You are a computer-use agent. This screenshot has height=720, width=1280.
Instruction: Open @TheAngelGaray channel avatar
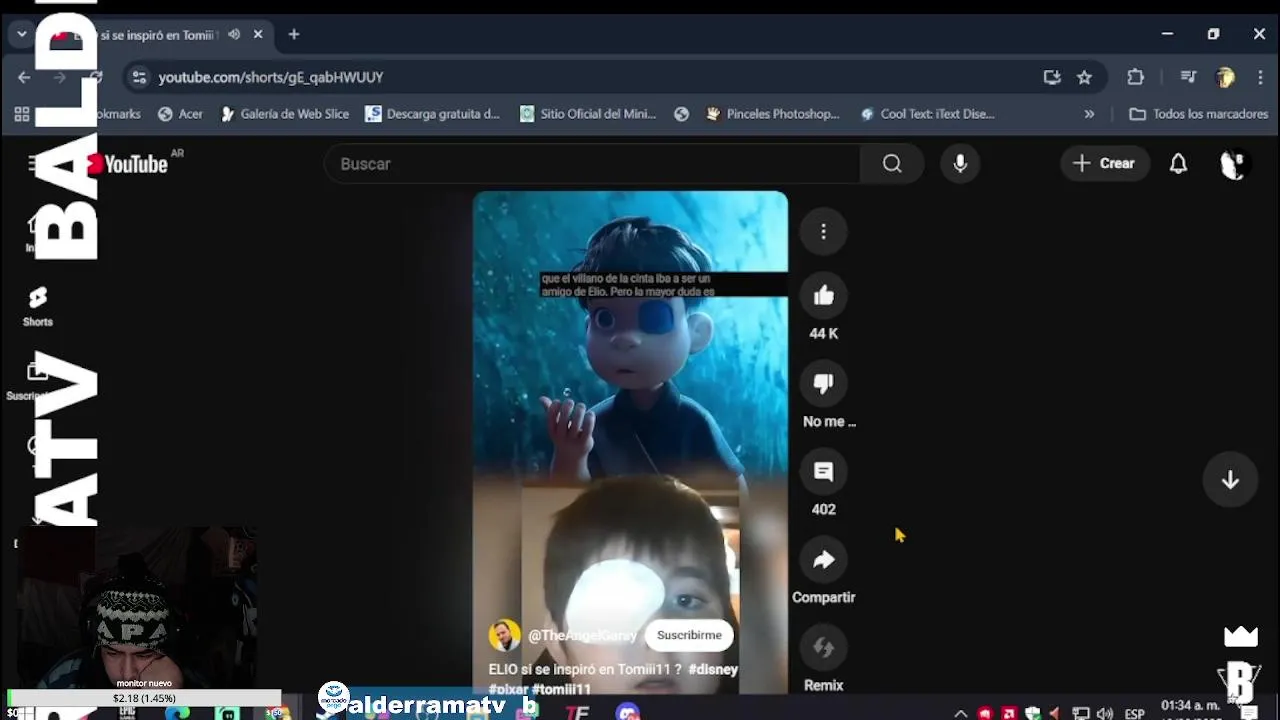point(504,635)
